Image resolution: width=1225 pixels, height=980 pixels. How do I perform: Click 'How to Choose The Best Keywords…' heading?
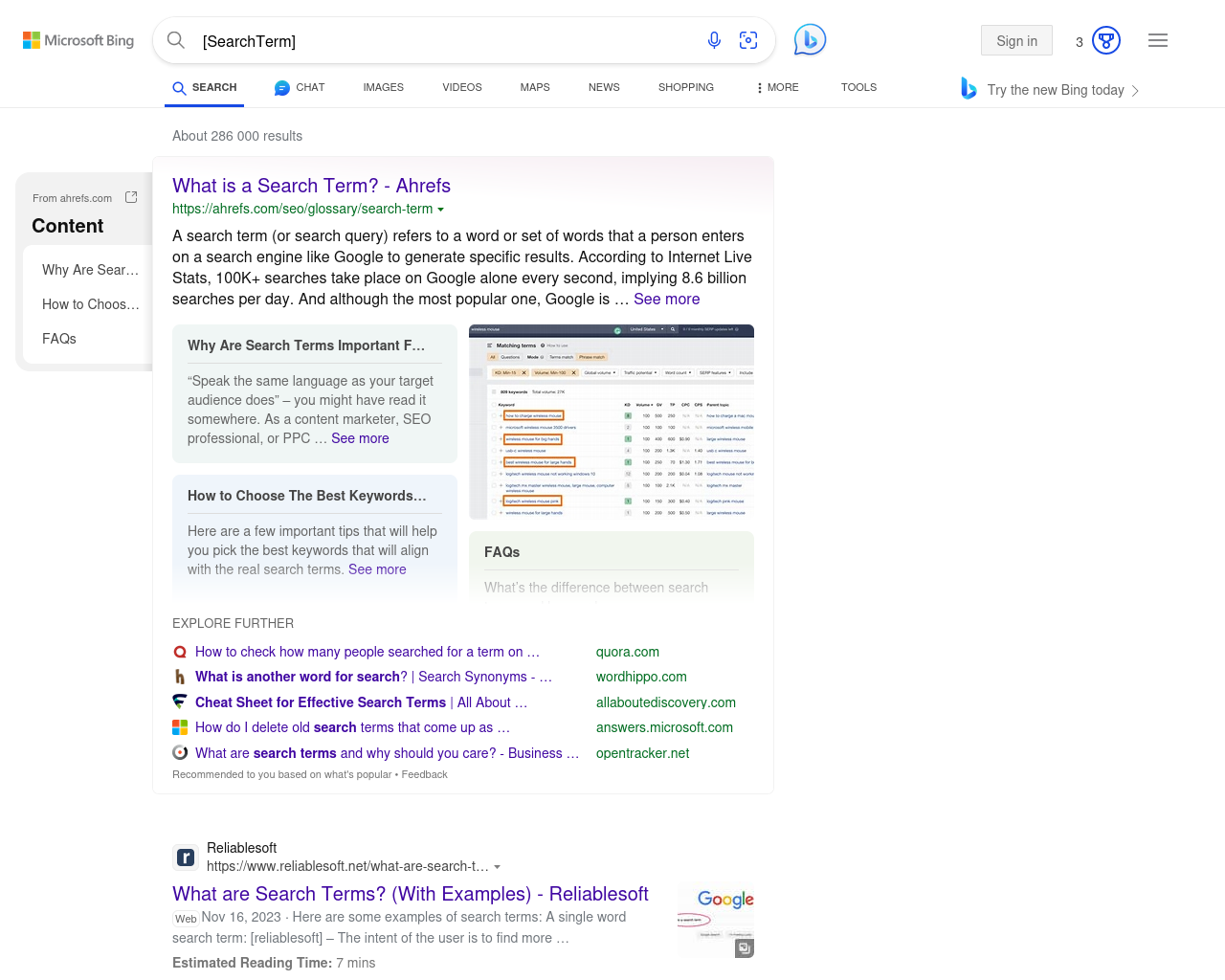pos(307,496)
